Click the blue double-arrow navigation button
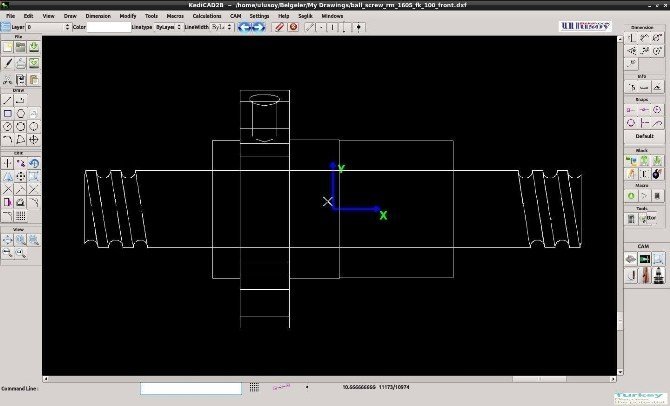The height and width of the screenshot is (406, 670). coord(250,27)
